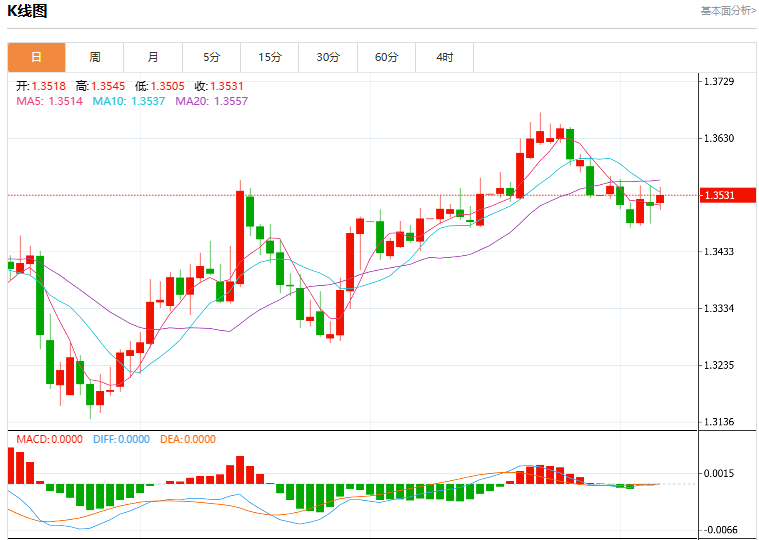The width and height of the screenshot is (759, 540).
Task: Open the 5分 timeframe tab
Action: click(x=212, y=58)
